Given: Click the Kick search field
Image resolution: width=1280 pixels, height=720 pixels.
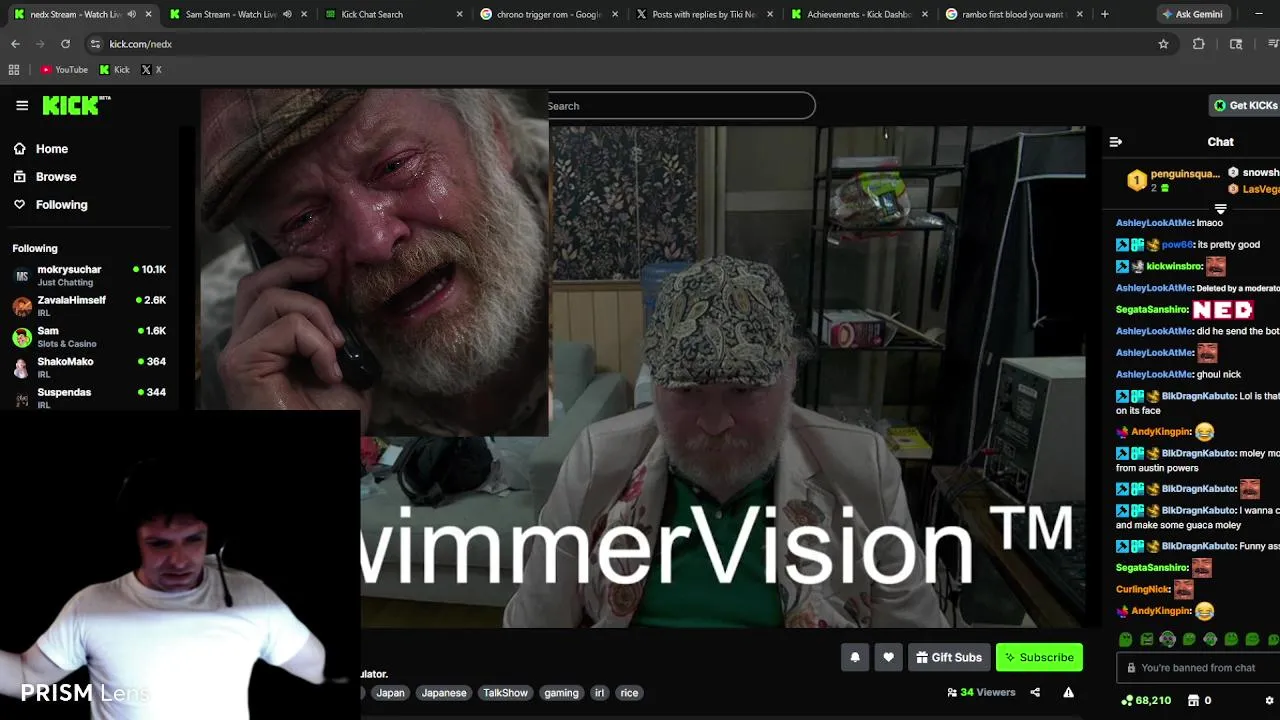Looking at the screenshot, I should 680,106.
